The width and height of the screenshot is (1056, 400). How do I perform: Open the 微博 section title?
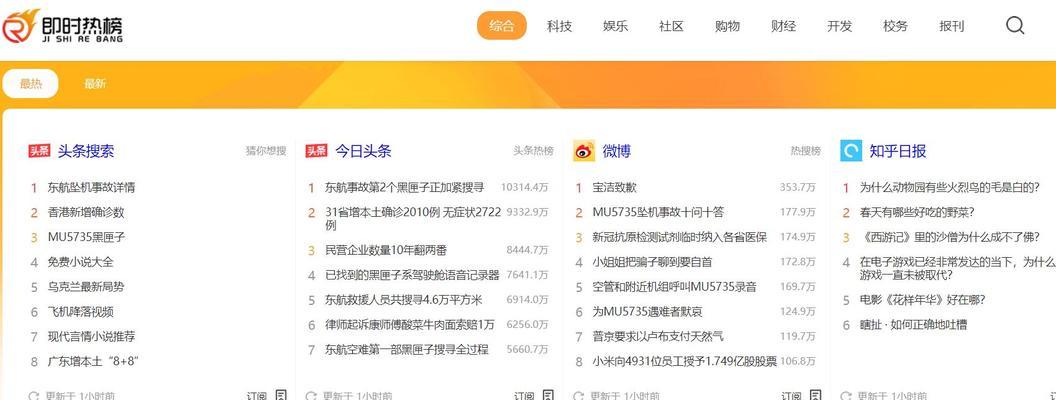[616, 151]
